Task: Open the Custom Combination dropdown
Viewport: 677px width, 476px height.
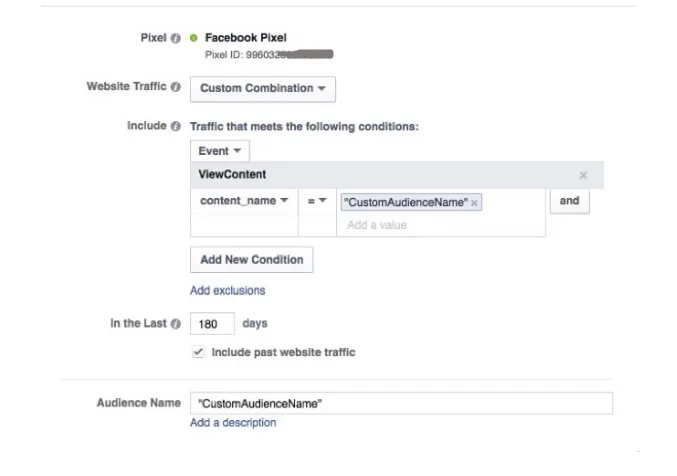Action: (262, 88)
